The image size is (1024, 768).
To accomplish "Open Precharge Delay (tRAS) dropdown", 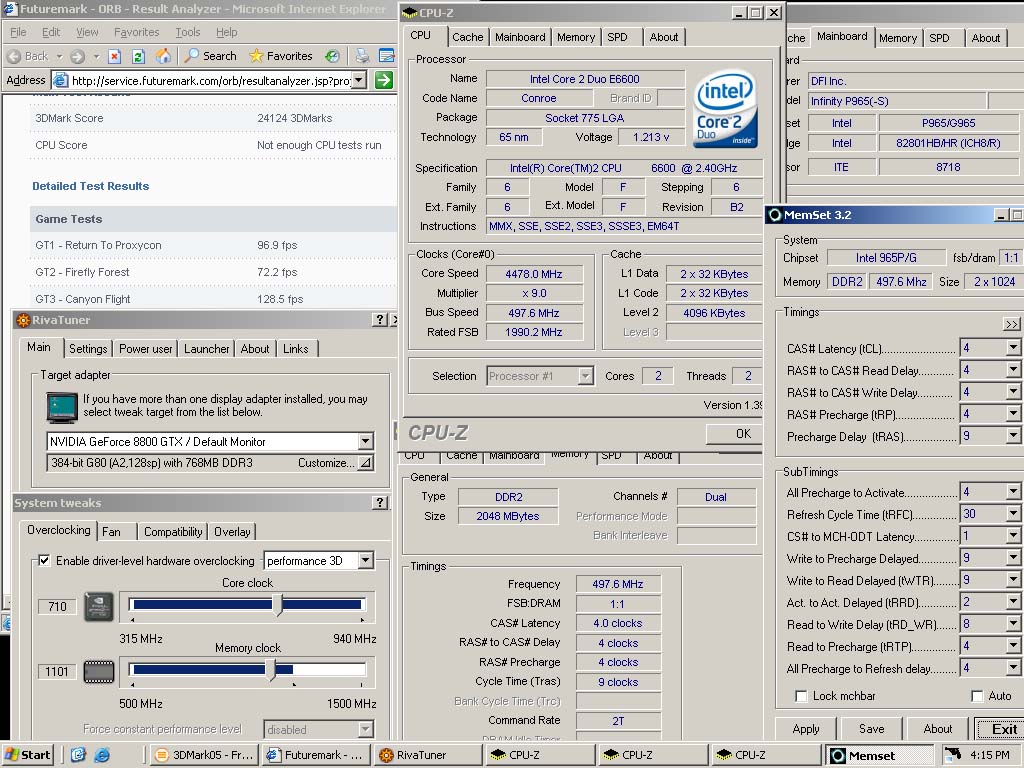I will [x=1012, y=436].
